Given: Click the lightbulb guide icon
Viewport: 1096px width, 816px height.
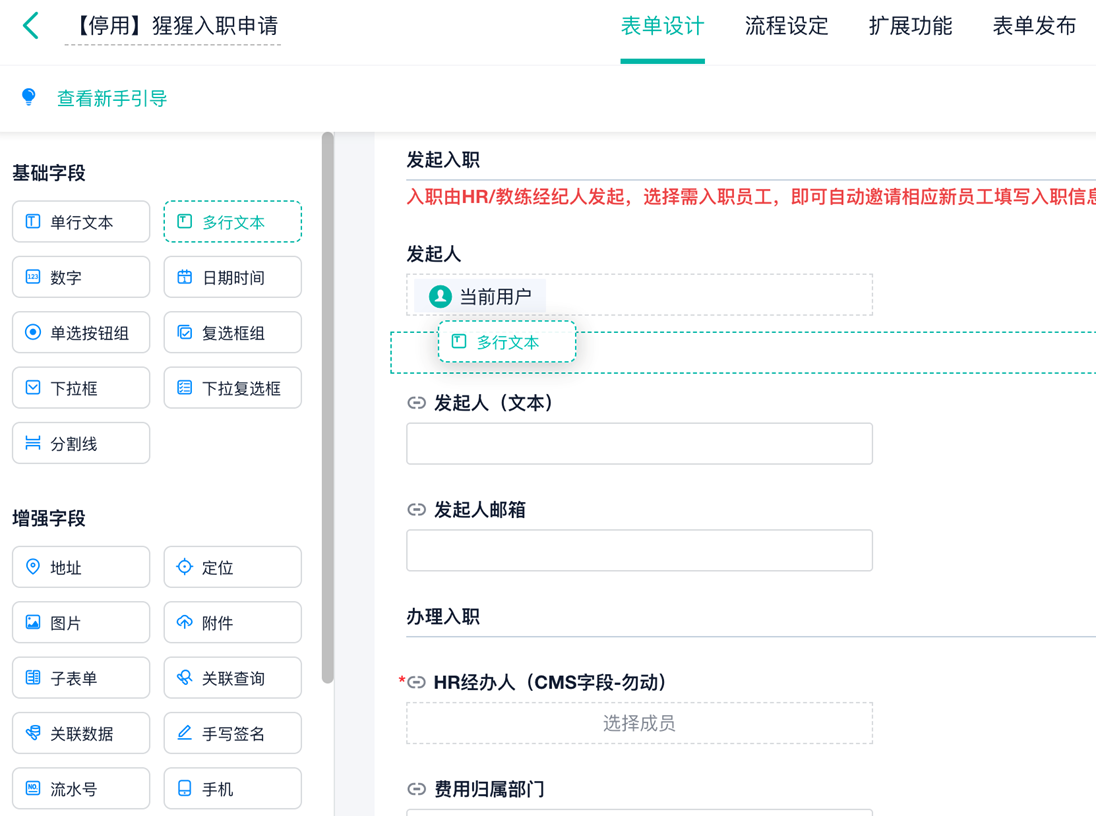Looking at the screenshot, I should (29, 97).
